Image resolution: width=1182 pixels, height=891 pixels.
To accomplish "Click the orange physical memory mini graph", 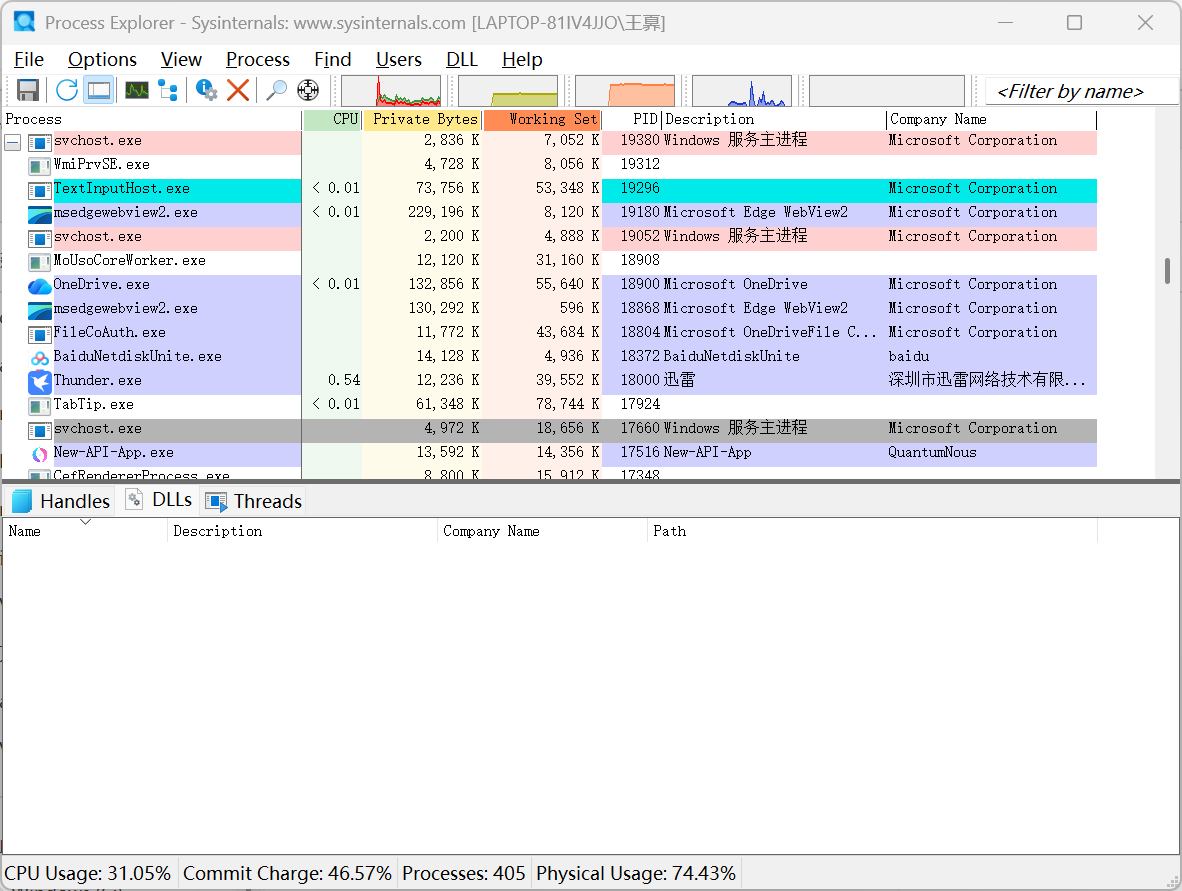I will tap(625, 90).
